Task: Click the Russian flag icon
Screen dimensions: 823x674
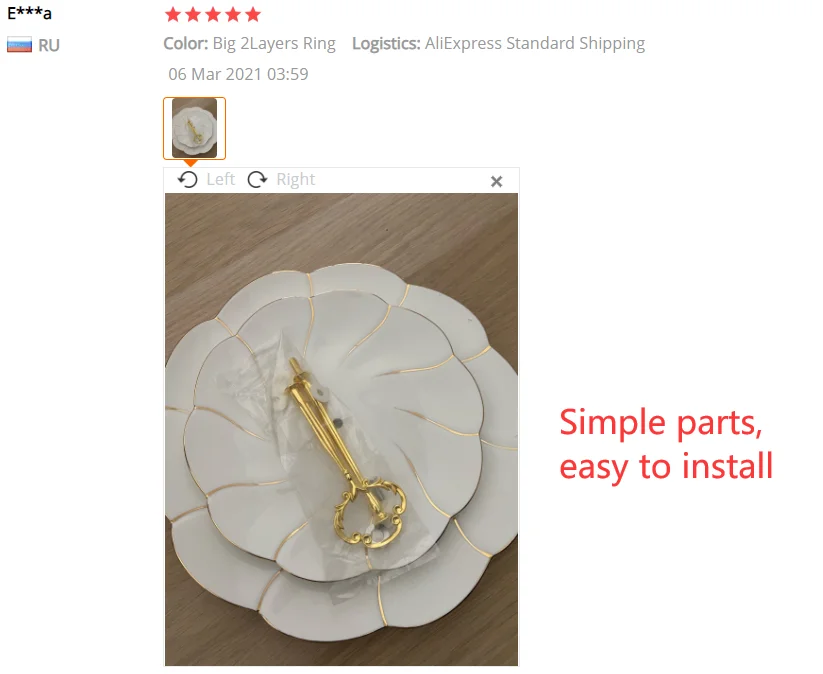Action: tap(19, 45)
